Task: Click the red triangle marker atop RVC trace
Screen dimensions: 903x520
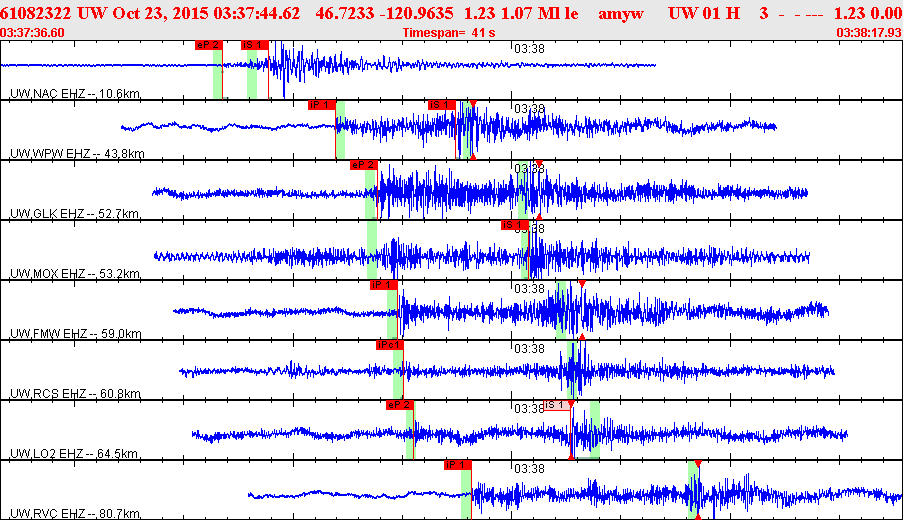Action: coord(697,463)
